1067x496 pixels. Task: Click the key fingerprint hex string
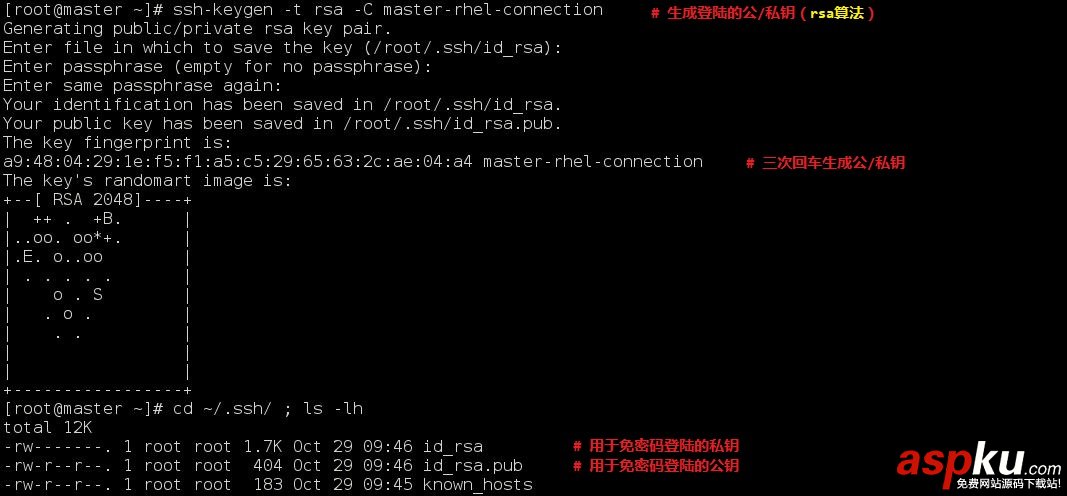(x=237, y=162)
